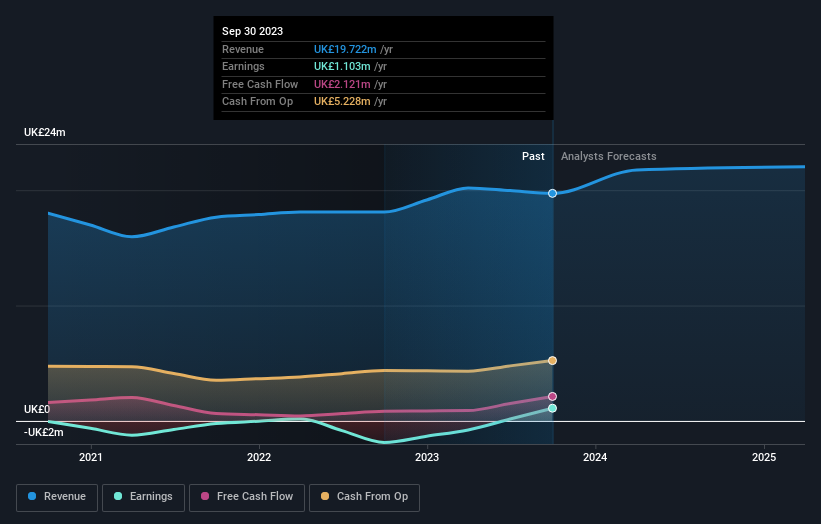821x524 pixels.
Task: Click the teal Earnings data point marker
Action: [552, 408]
